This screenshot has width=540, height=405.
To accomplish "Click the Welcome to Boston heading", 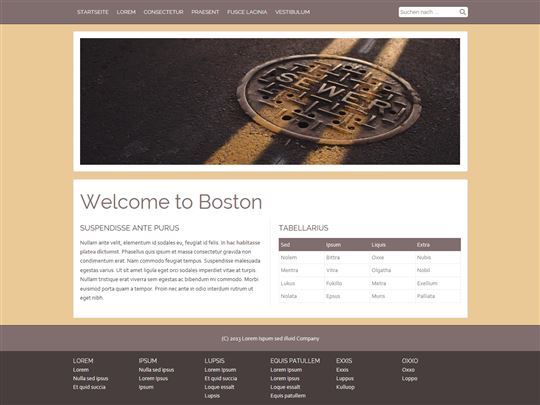I will pos(171,201).
